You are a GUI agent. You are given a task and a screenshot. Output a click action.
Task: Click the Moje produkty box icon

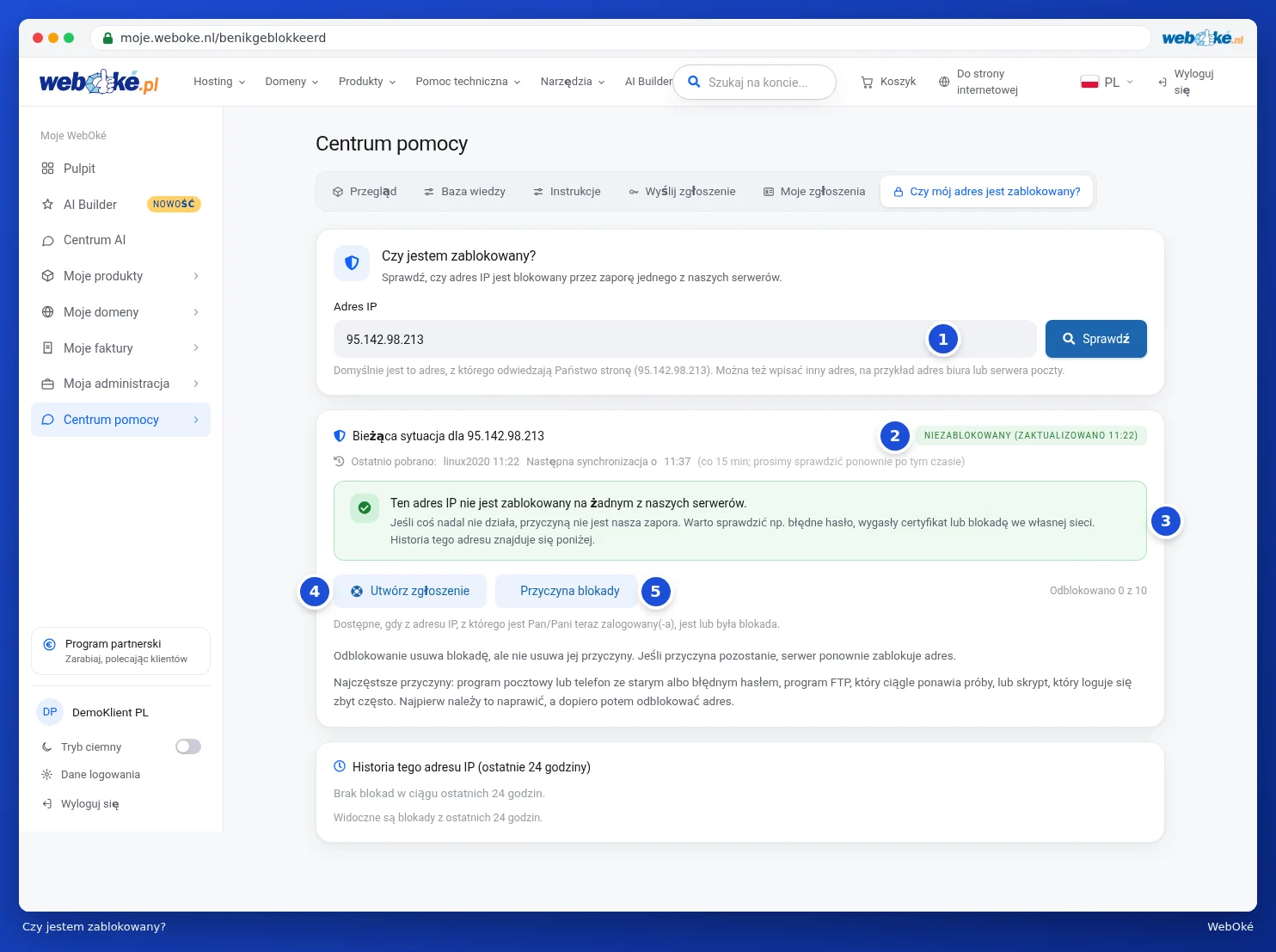tap(47, 276)
